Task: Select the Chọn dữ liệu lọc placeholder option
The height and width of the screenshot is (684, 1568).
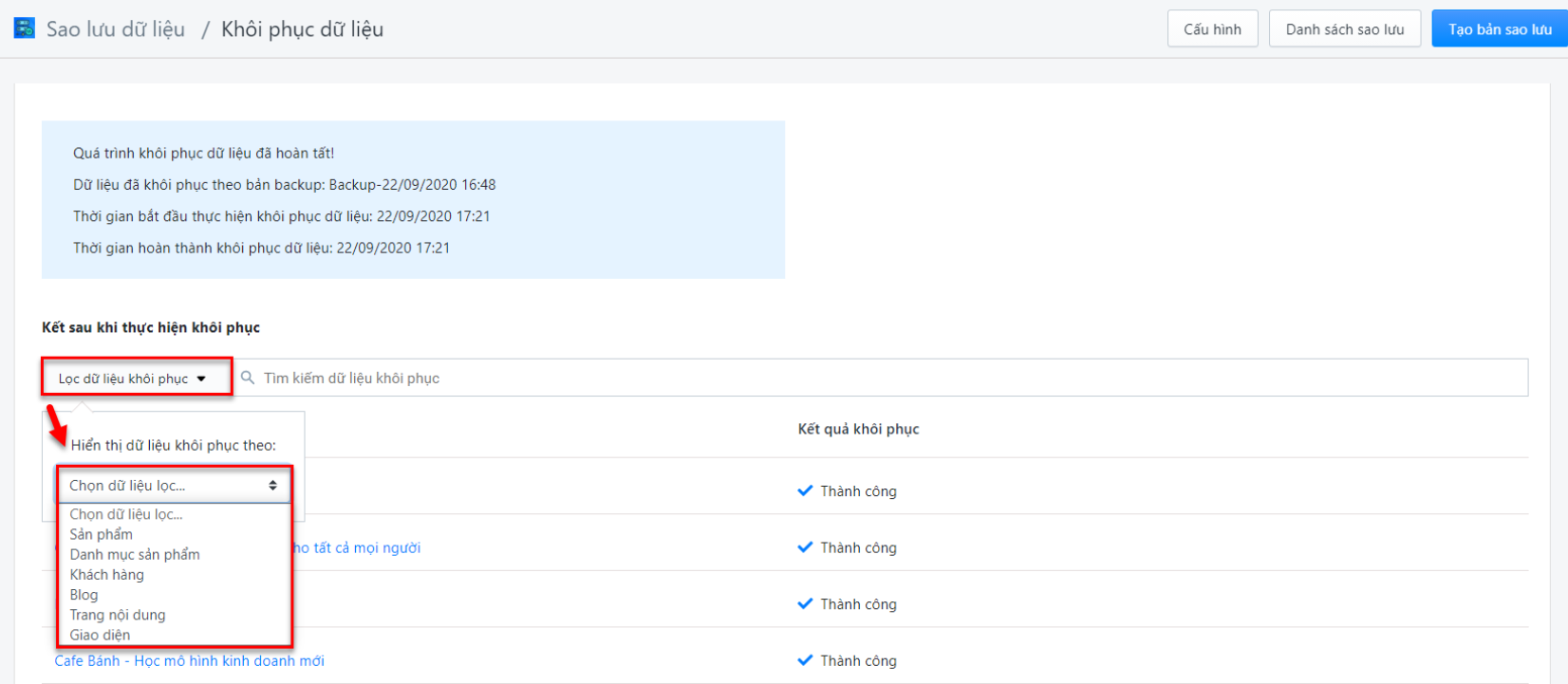Action: [126, 514]
